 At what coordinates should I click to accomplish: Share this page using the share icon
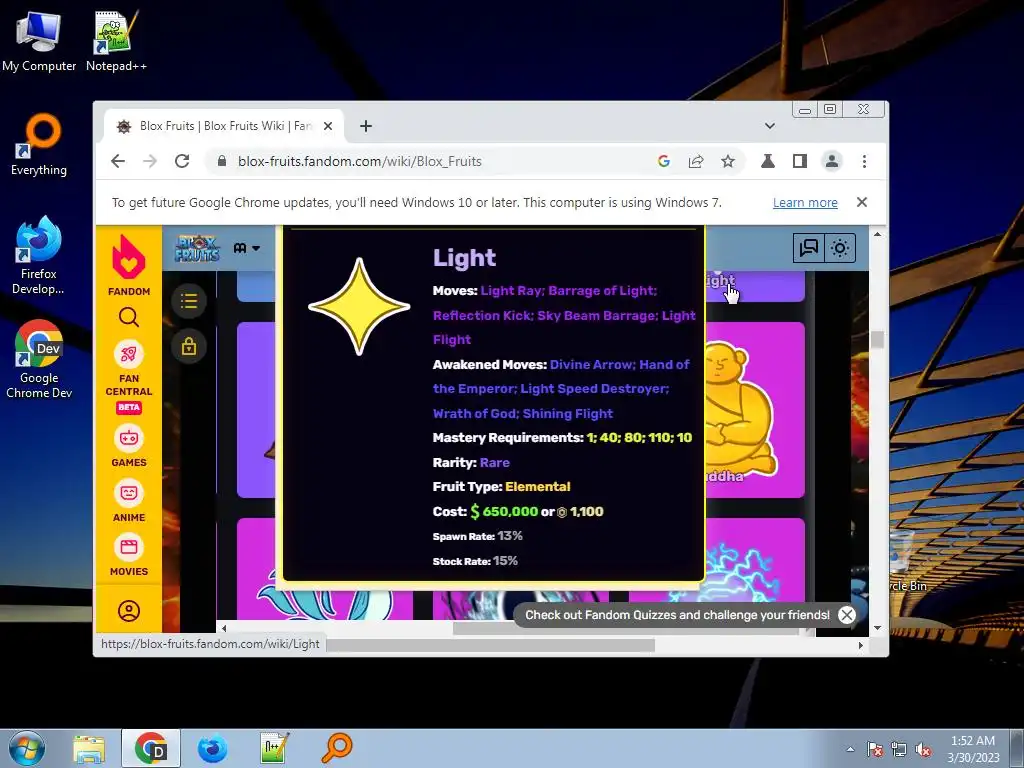click(x=696, y=161)
